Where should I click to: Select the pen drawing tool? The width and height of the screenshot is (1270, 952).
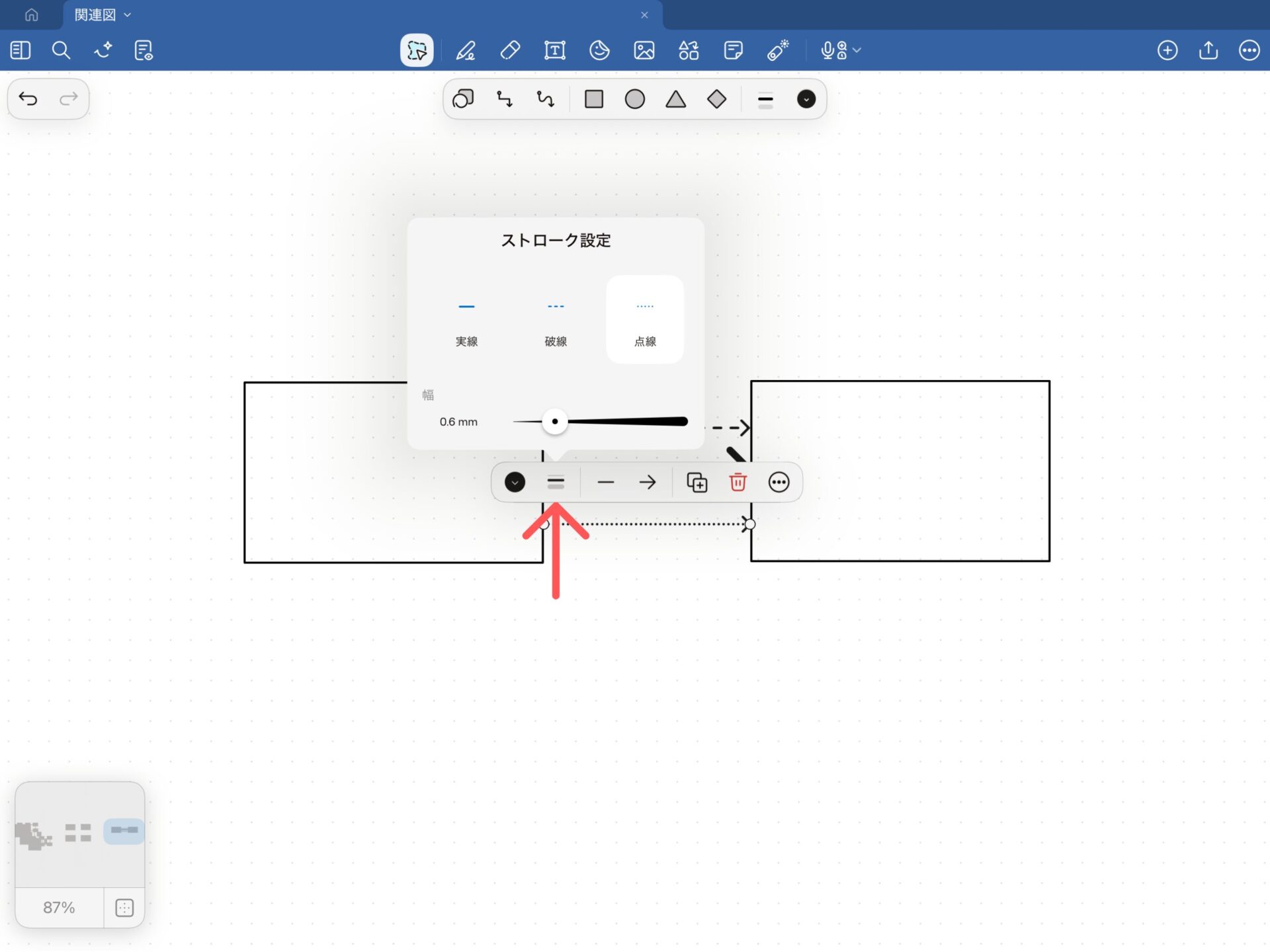(466, 50)
